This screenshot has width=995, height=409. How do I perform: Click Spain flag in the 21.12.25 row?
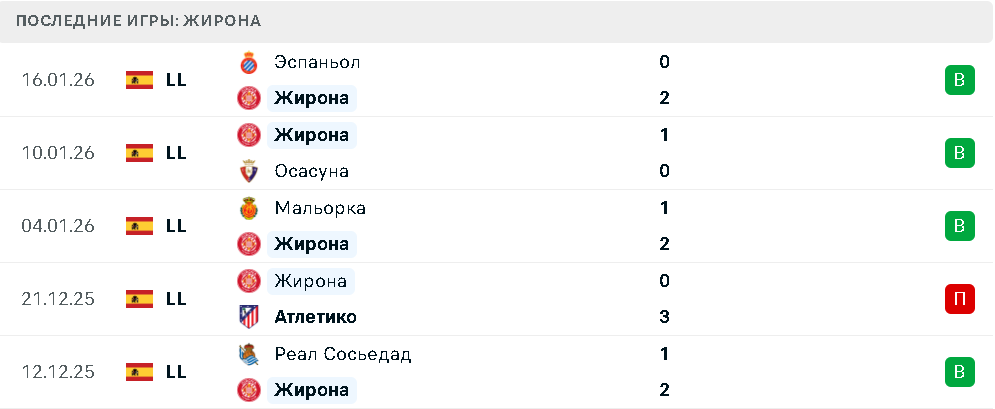point(139,298)
